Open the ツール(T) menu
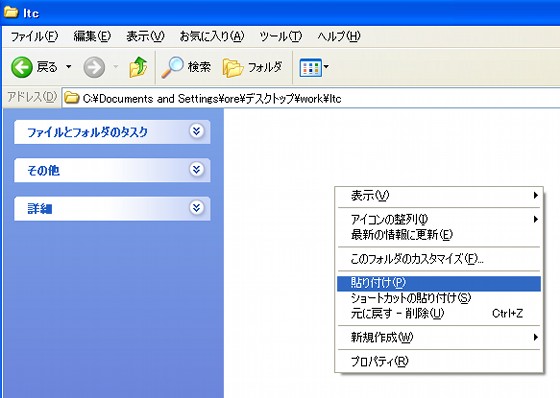560x398 pixels. 281,36
